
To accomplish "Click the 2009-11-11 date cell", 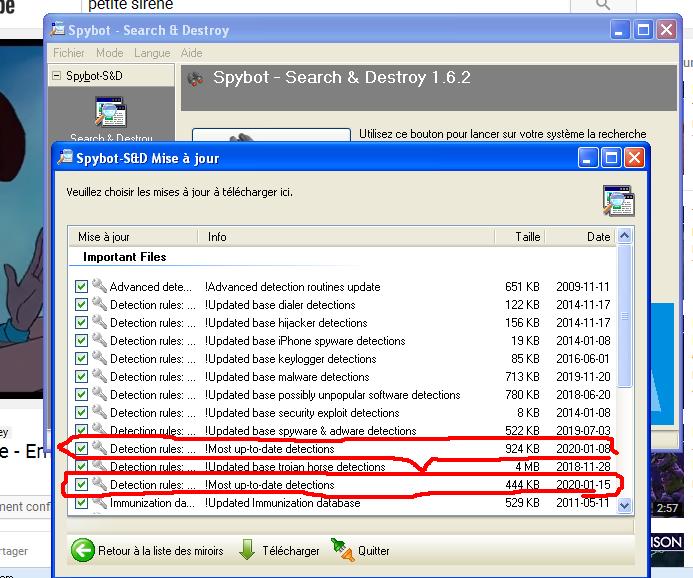I will click(x=583, y=287).
